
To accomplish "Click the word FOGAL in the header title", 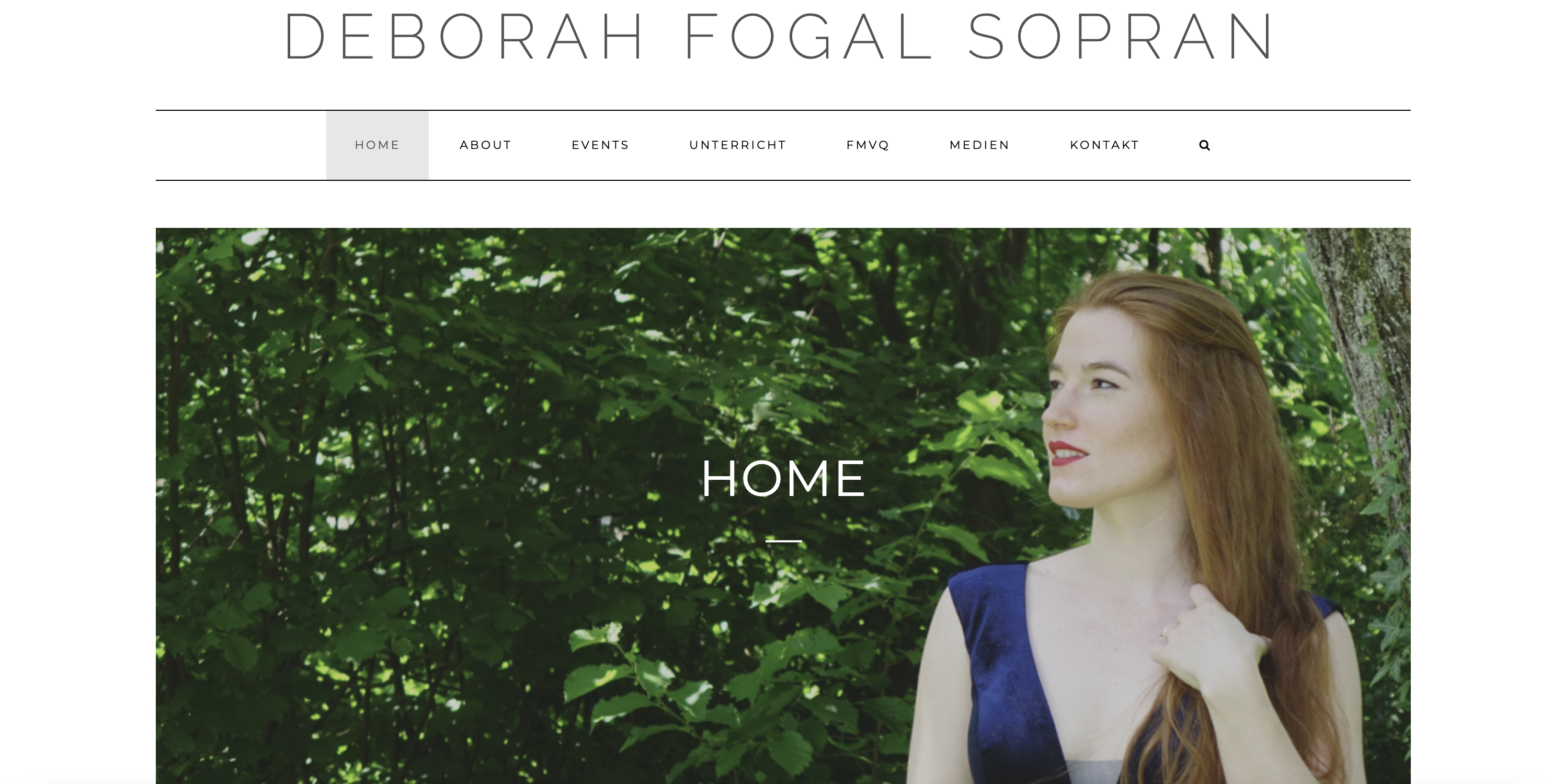I will [x=808, y=36].
